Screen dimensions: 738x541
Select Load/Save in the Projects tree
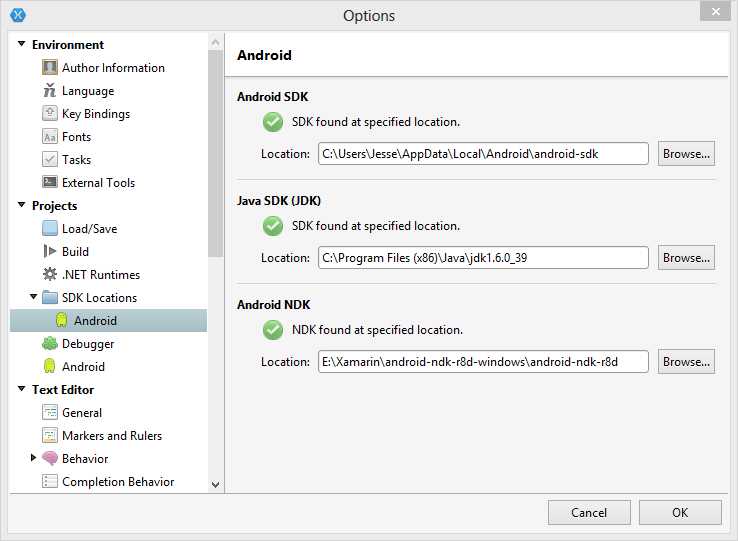tap(89, 229)
